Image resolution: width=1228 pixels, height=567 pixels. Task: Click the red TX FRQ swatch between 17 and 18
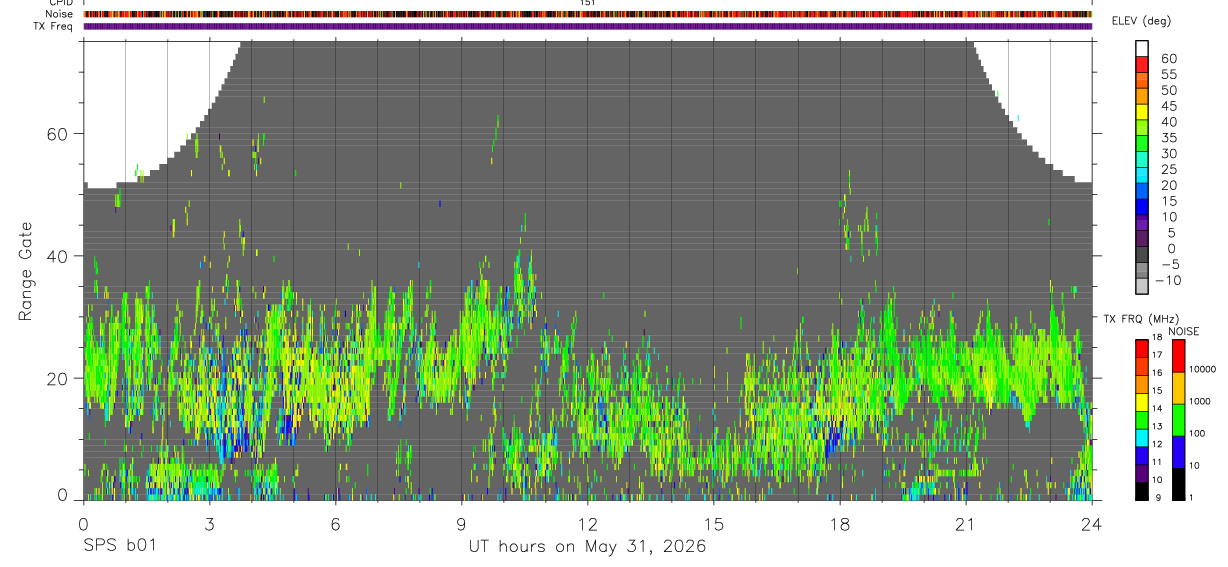coord(1141,349)
